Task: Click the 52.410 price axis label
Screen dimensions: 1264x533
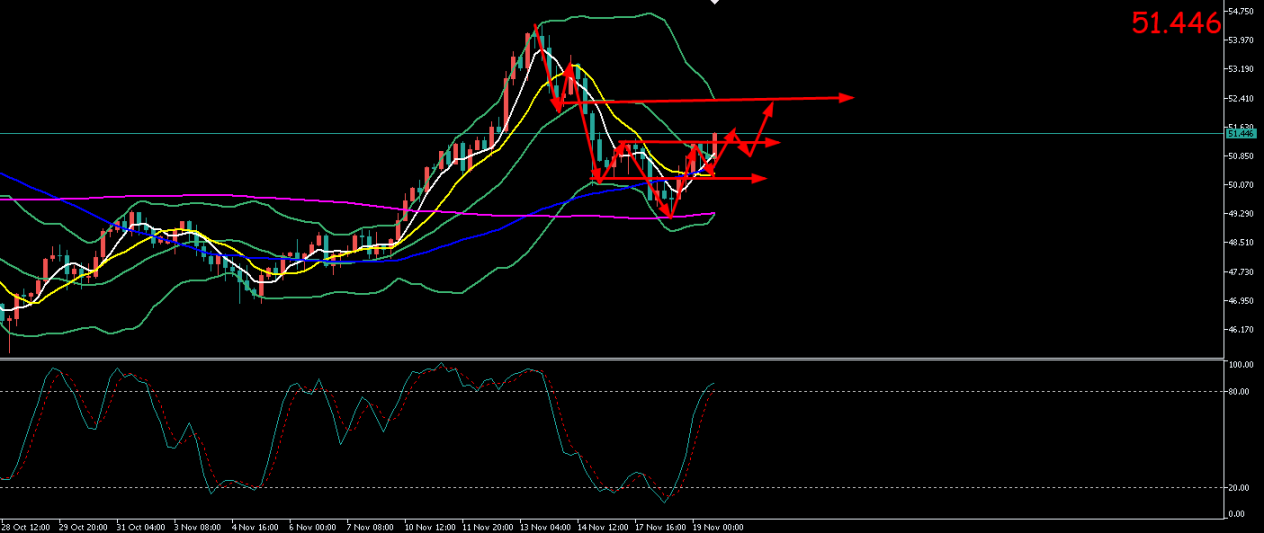Action: click(x=1240, y=98)
